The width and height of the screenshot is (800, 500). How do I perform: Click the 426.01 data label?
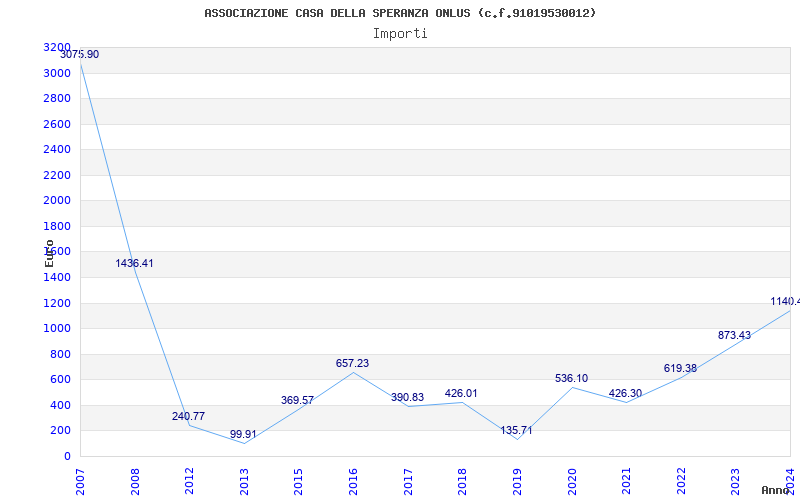[x=461, y=393]
